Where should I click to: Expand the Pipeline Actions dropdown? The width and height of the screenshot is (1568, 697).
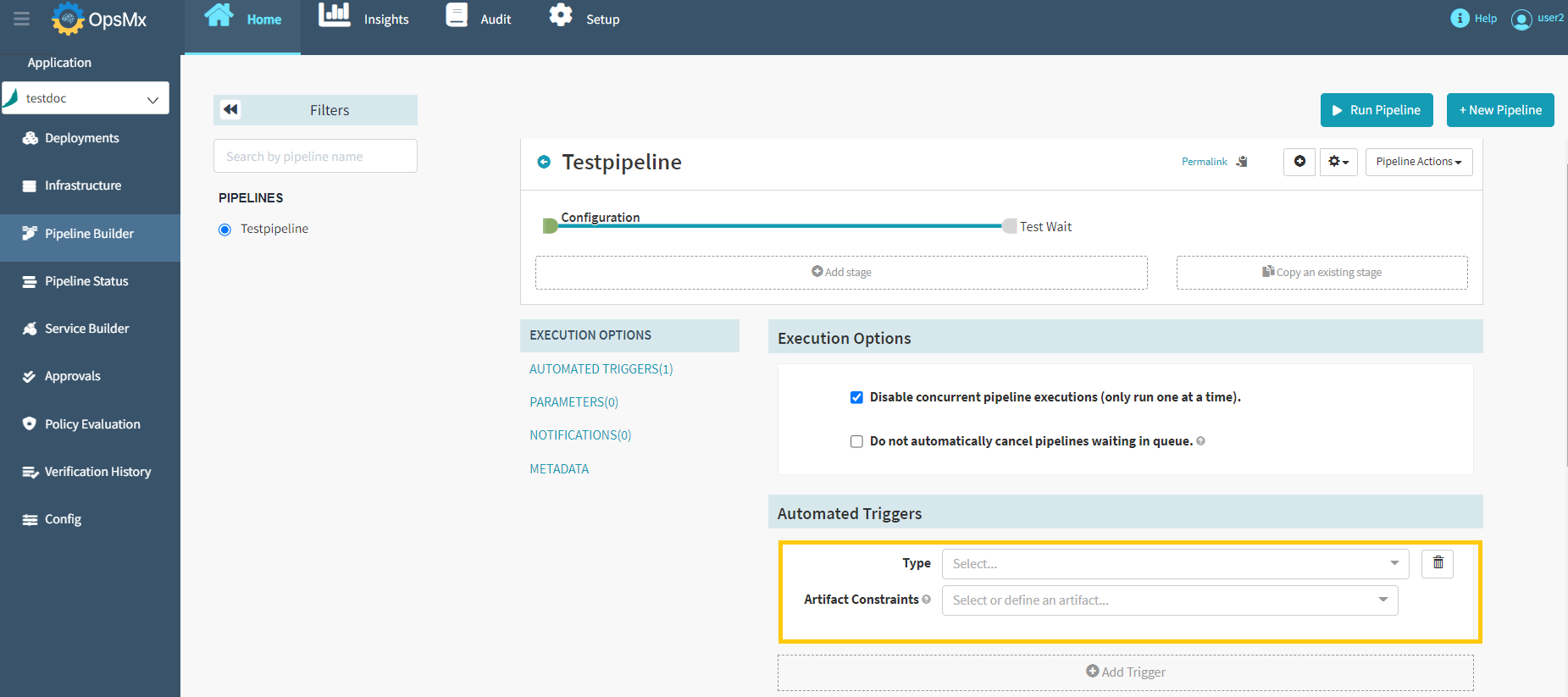tap(1418, 162)
